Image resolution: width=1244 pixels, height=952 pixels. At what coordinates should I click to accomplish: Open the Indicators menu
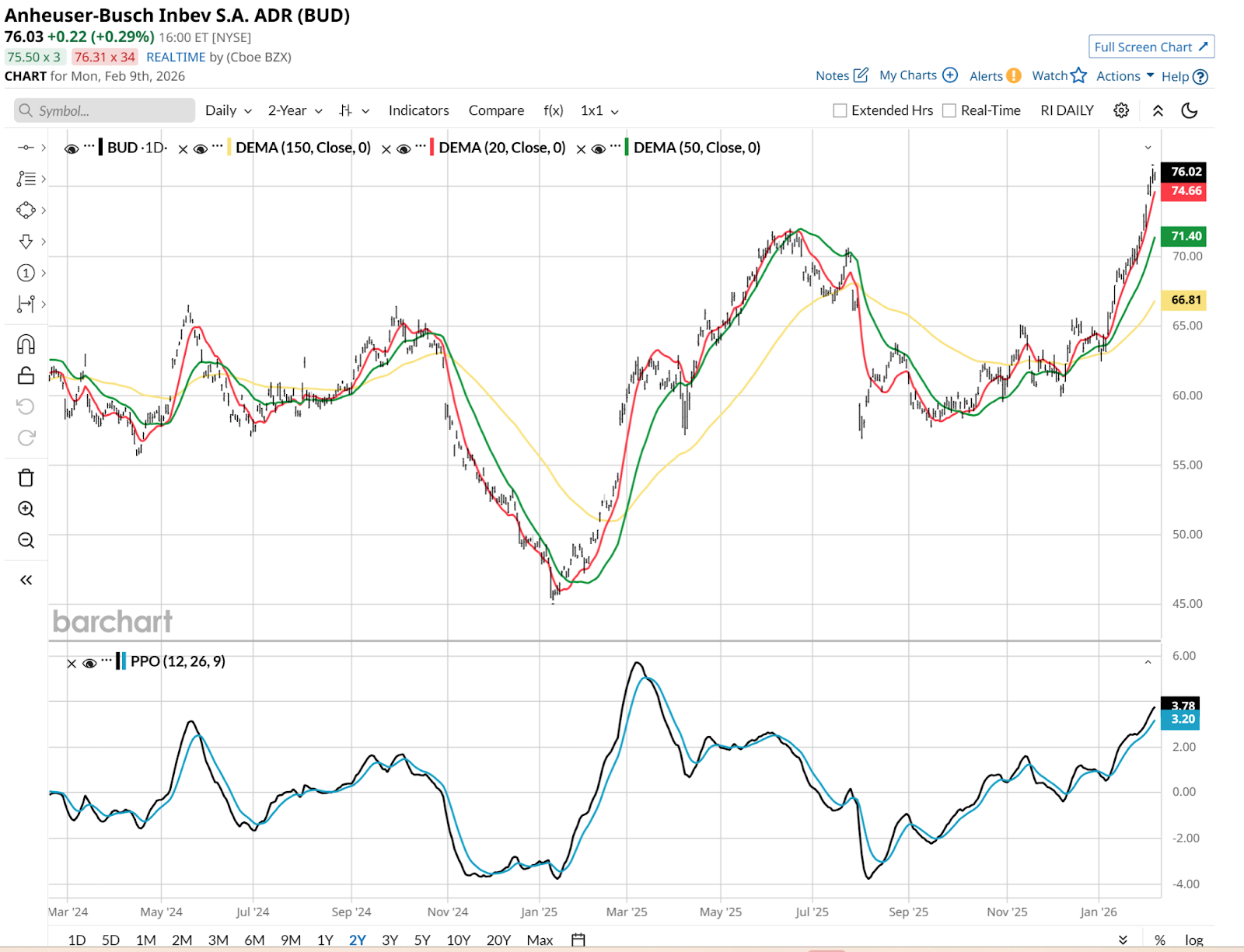pos(419,110)
